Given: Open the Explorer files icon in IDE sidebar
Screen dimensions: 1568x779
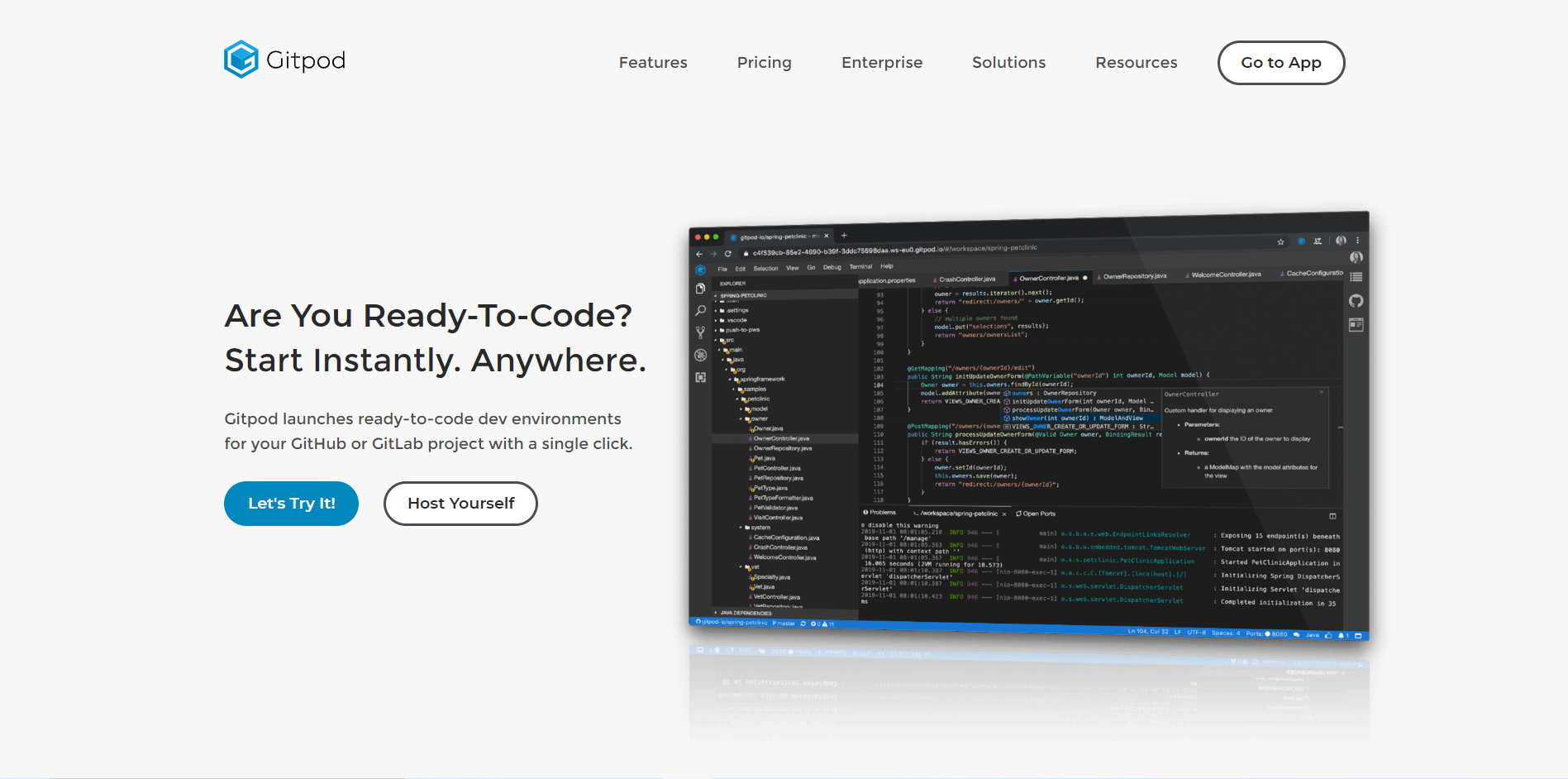Looking at the screenshot, I should [x=700, y=289].
